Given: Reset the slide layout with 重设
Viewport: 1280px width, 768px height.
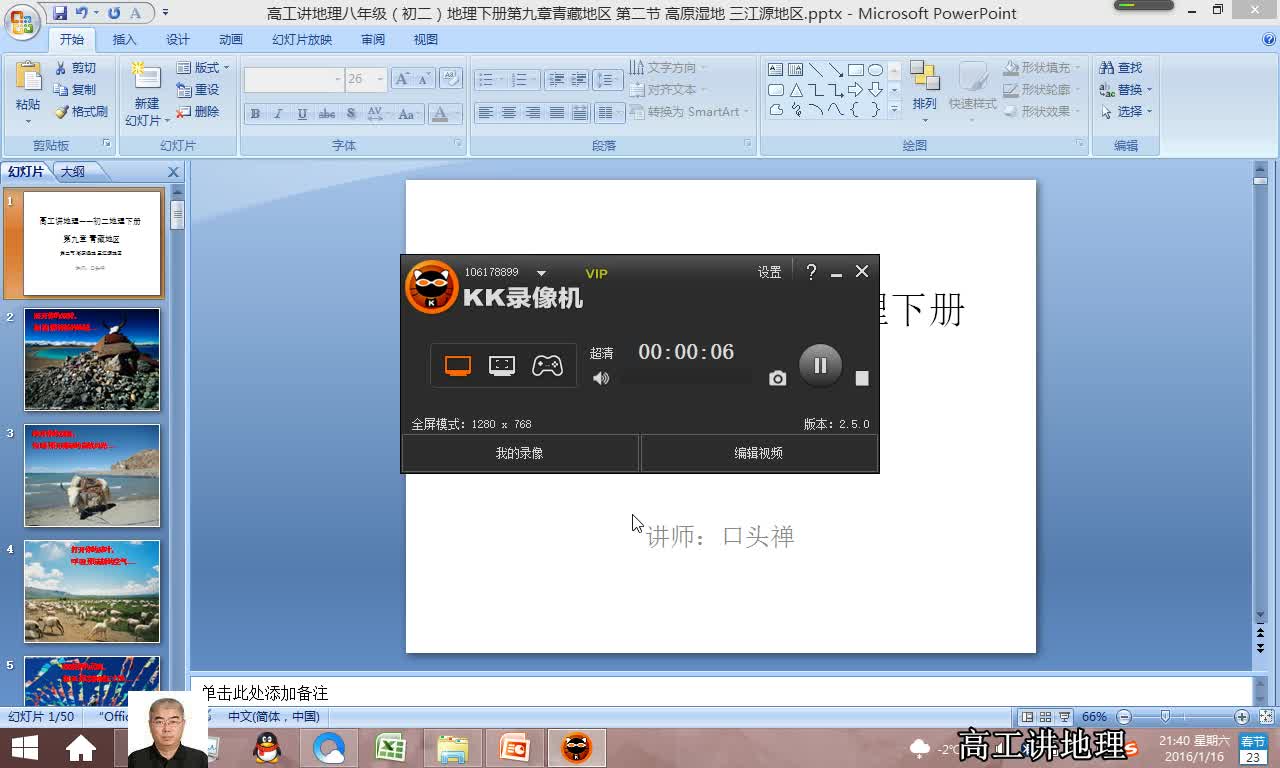Looking at the screenshot, I should pos(198,90).
